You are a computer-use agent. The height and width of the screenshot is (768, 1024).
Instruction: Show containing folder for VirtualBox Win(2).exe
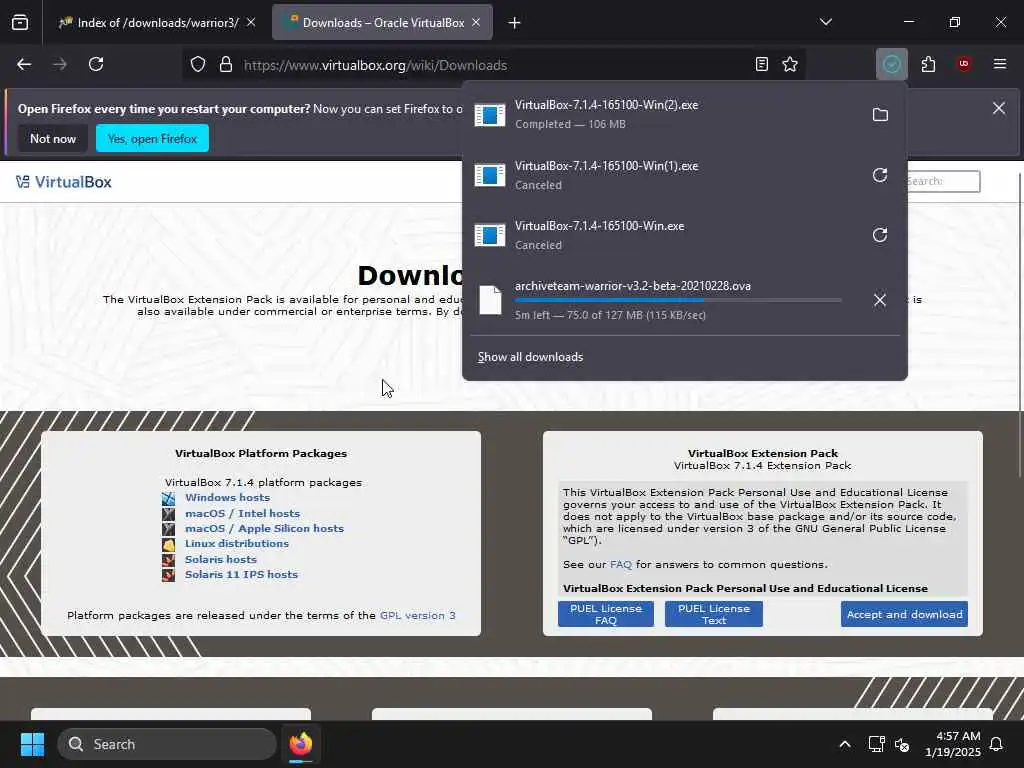(x=880, y=115)
